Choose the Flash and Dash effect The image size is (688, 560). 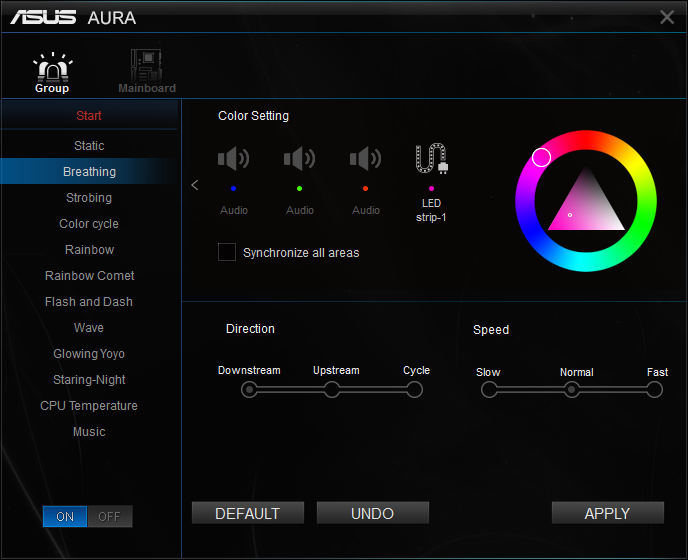click(89, 302)
